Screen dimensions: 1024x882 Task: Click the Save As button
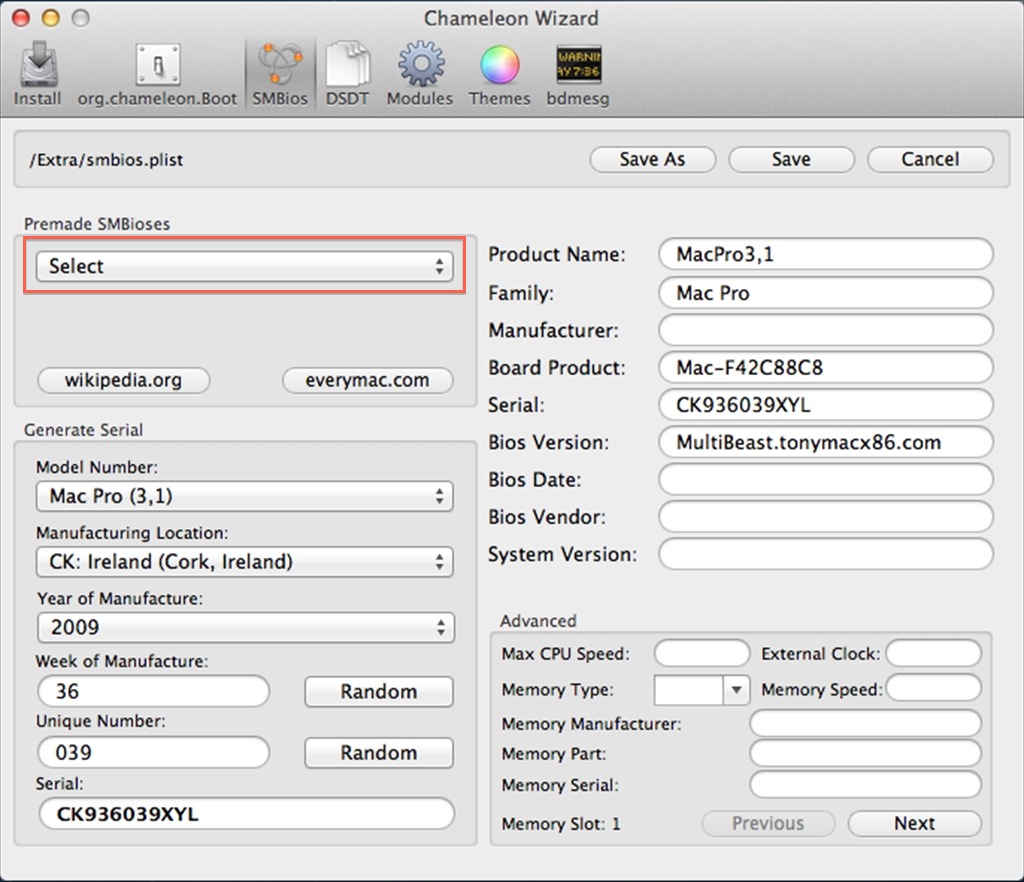tap(652, 159)
